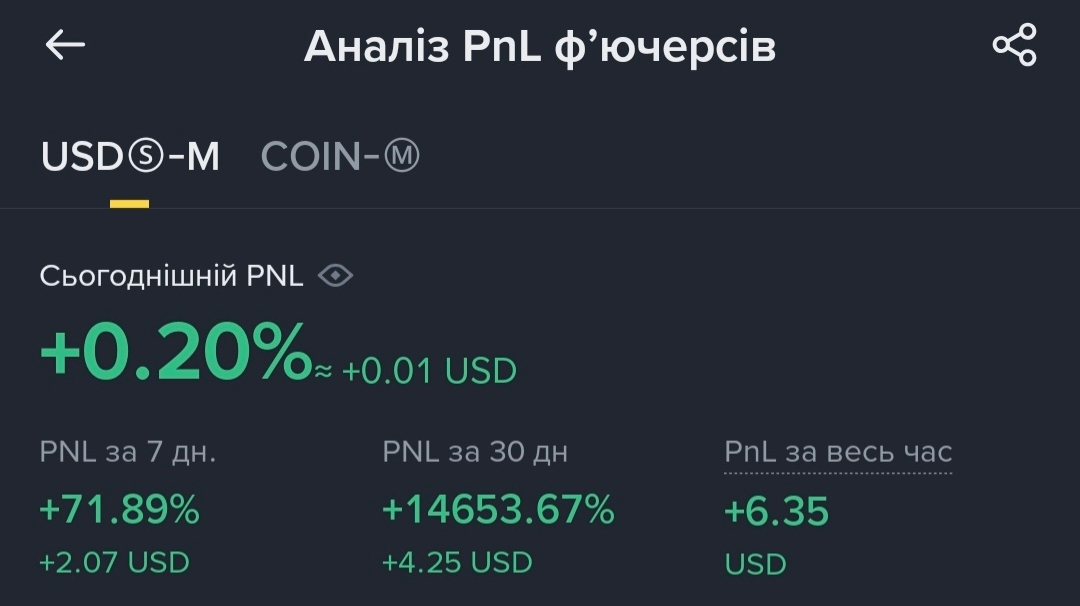Tap the USD unit under +6.35
Image resolution: width=1080 pixels, height=606 pixels.
coord(755,565)
